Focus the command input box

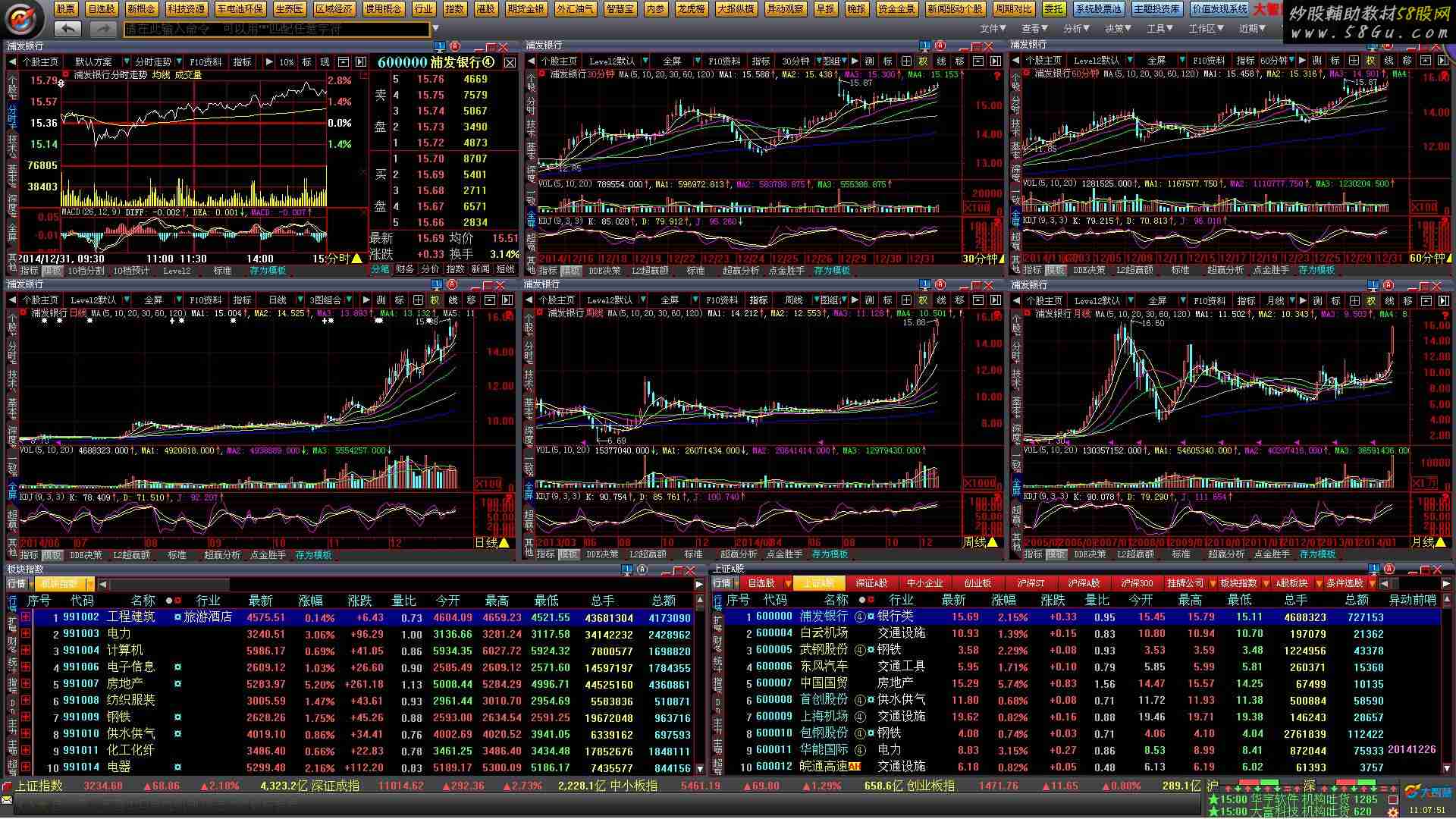point(276,29)
